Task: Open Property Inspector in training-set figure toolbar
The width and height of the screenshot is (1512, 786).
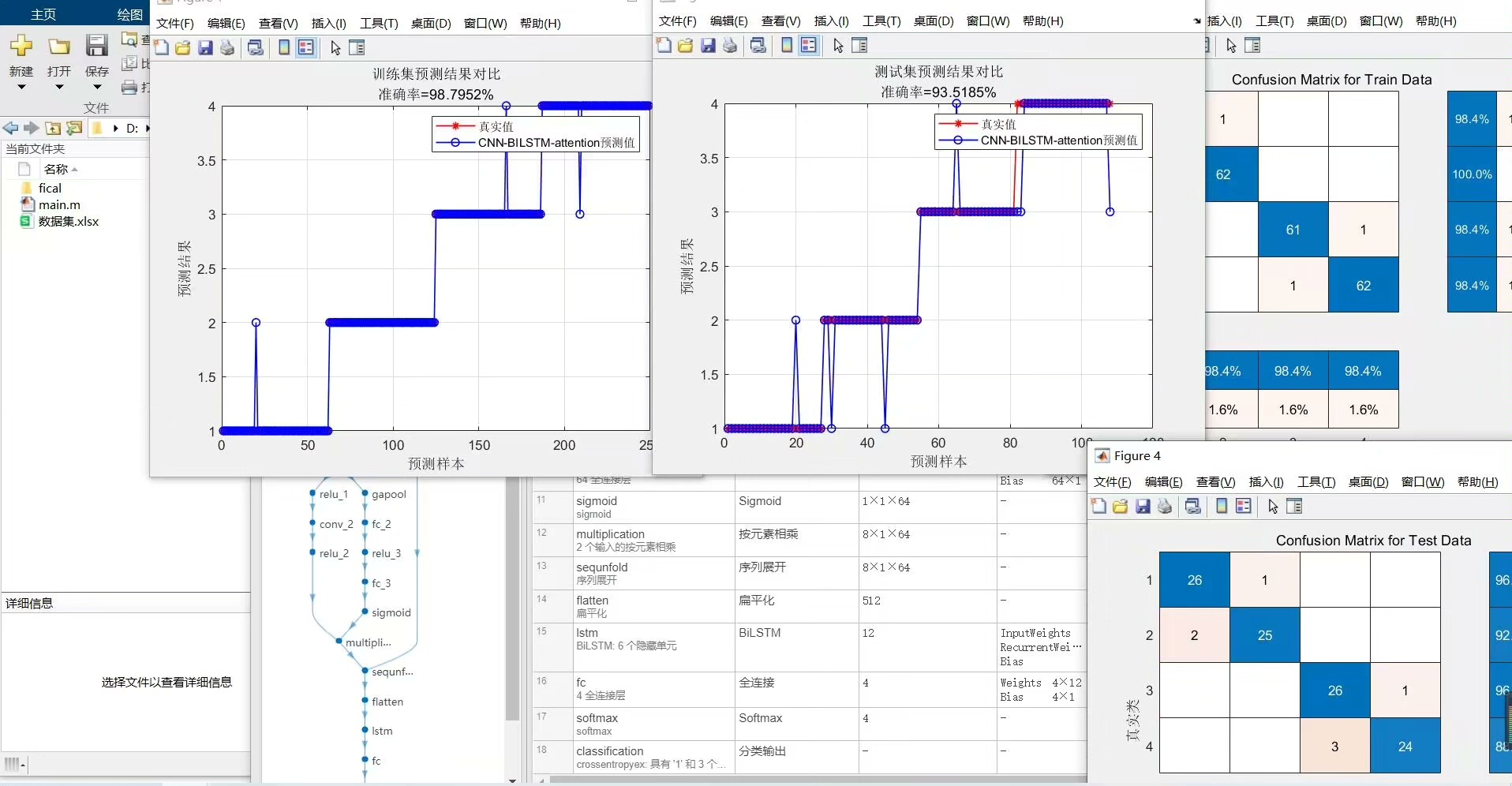Action: click(x=357, y=48)
